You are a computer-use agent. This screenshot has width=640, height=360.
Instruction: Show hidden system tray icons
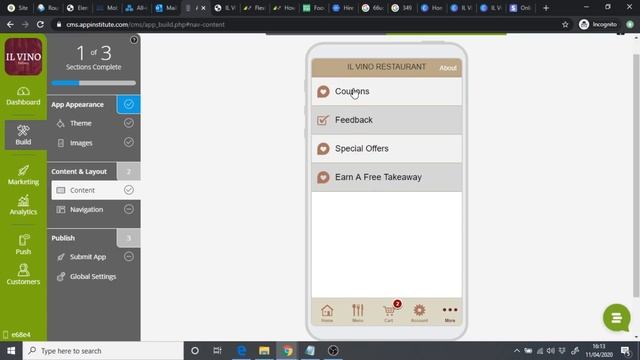pyautogui.click(x=517, y=351)
